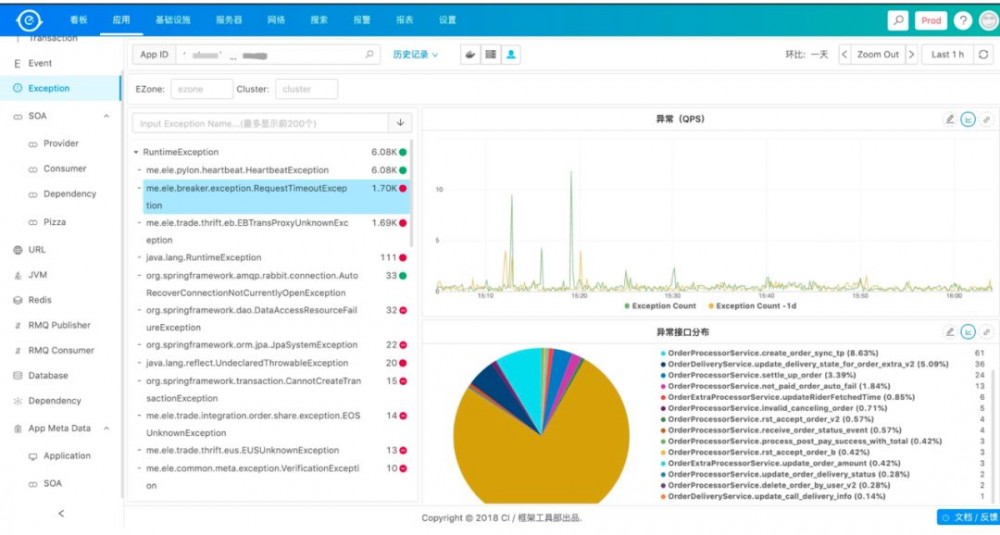This screenshot has width=1000, height=535.
Task: Open the 网络 top menu
Action: [x=276, y=20]
